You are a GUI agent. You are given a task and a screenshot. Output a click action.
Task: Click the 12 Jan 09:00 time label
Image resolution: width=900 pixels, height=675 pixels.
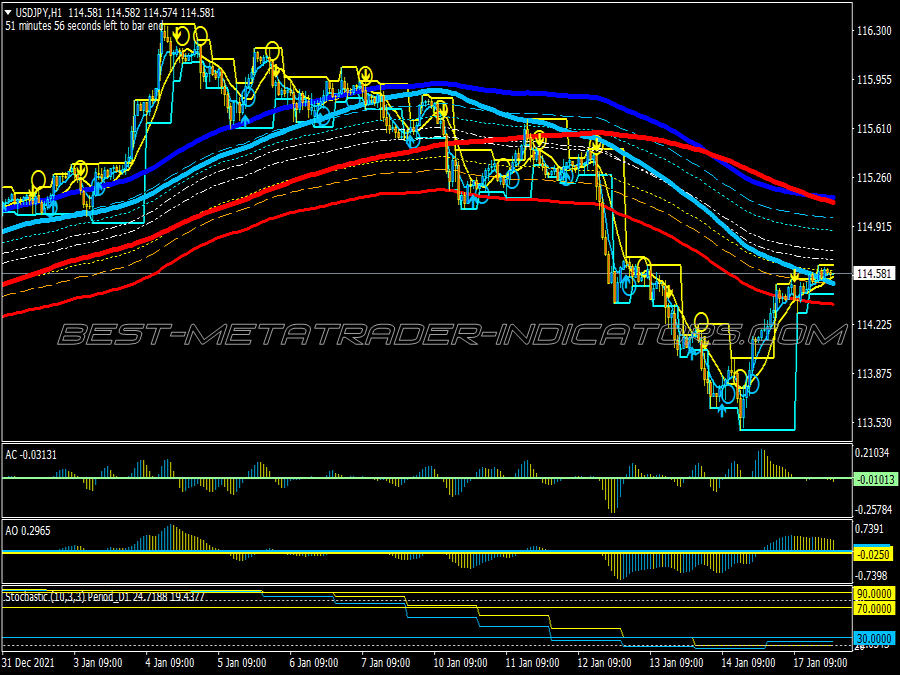click(604, 662)
